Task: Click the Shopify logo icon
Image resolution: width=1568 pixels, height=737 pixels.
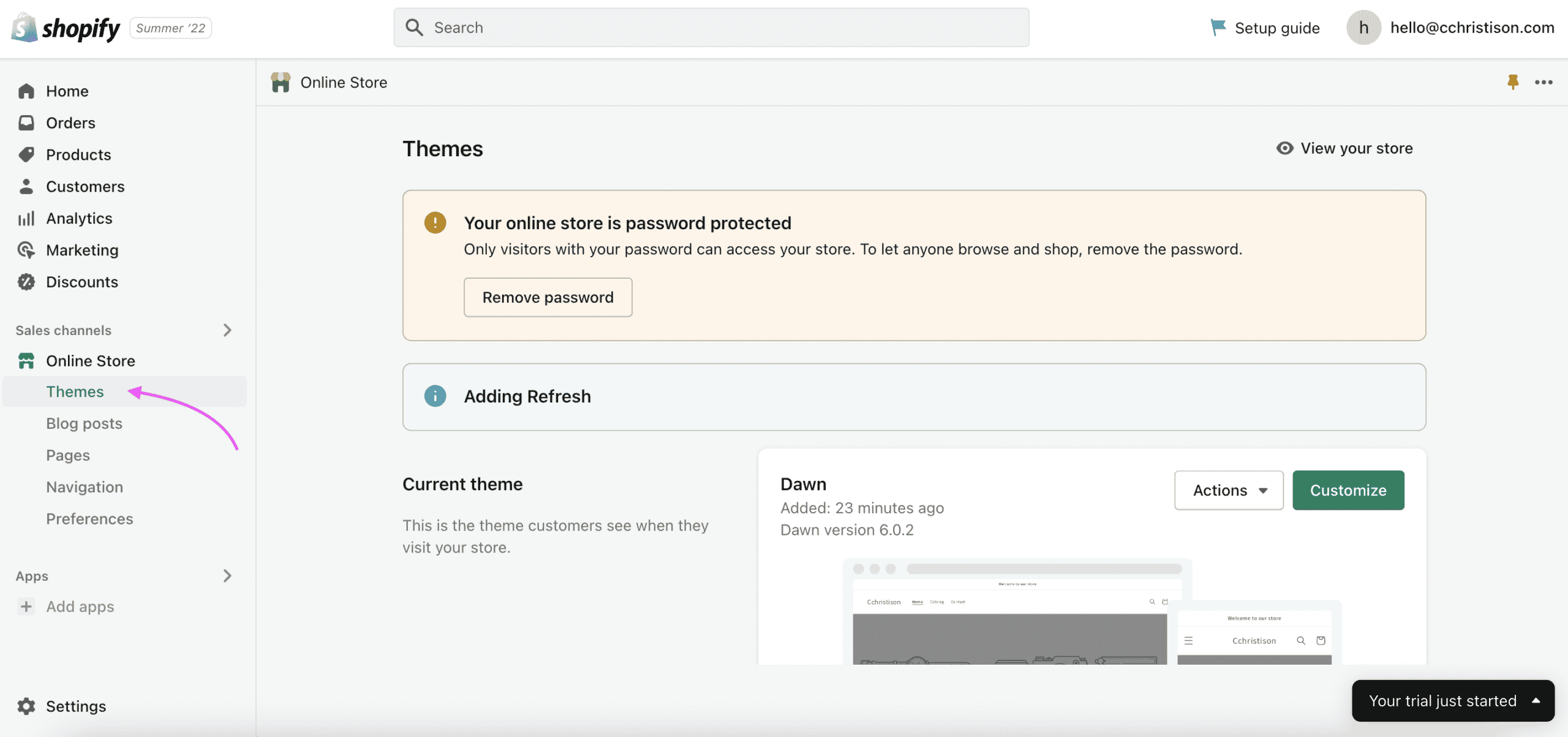Action: [24, 28]
